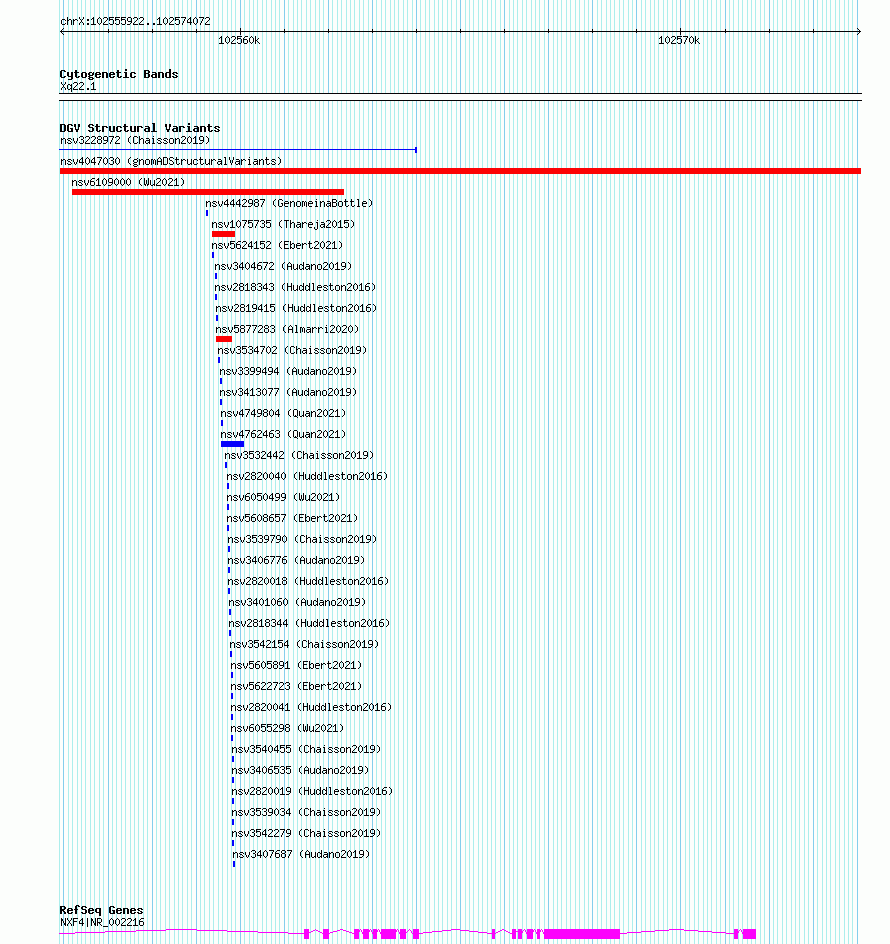Click nsv3407687 (Audano2019) entry
890x944 pixels.
(302, 854)
